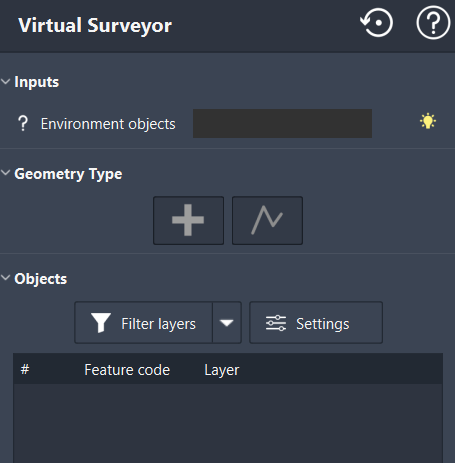The width and height of the screenshot is (455, 463).
Task: Click the sliders icon in Settings button
Action: [276, 323]
